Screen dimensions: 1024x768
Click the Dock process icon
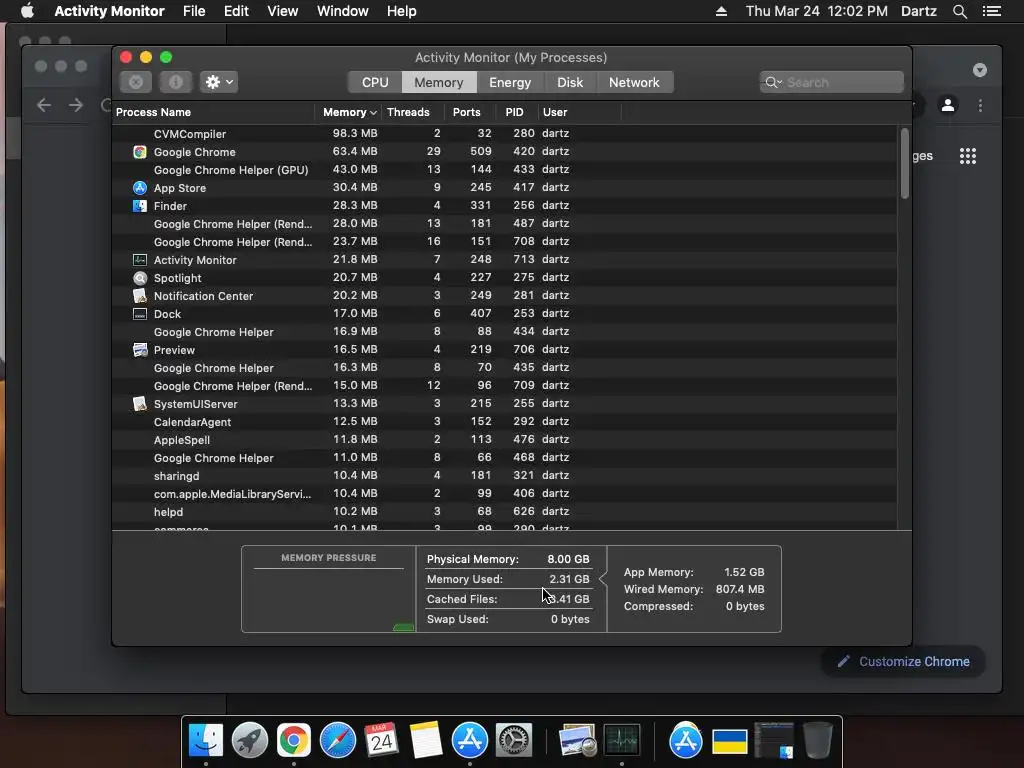point(140,313)
